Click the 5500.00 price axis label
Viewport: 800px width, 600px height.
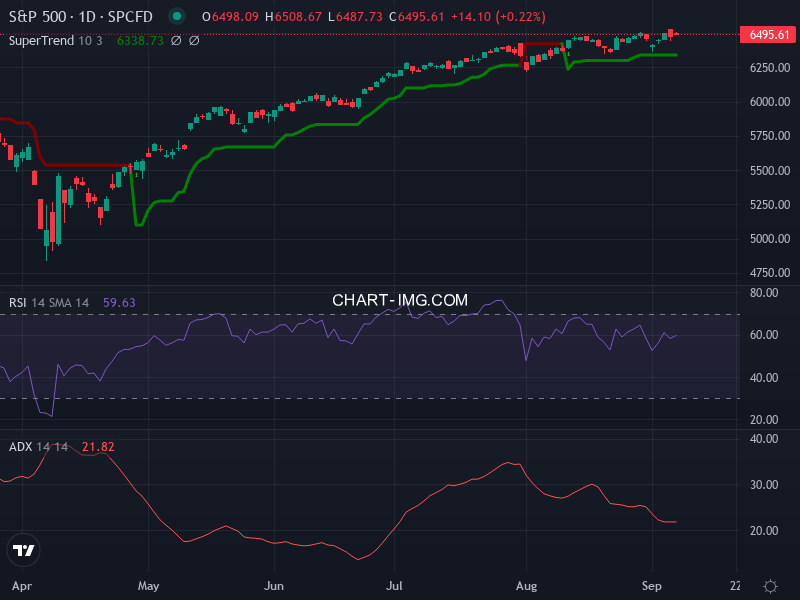coord(770,171)
